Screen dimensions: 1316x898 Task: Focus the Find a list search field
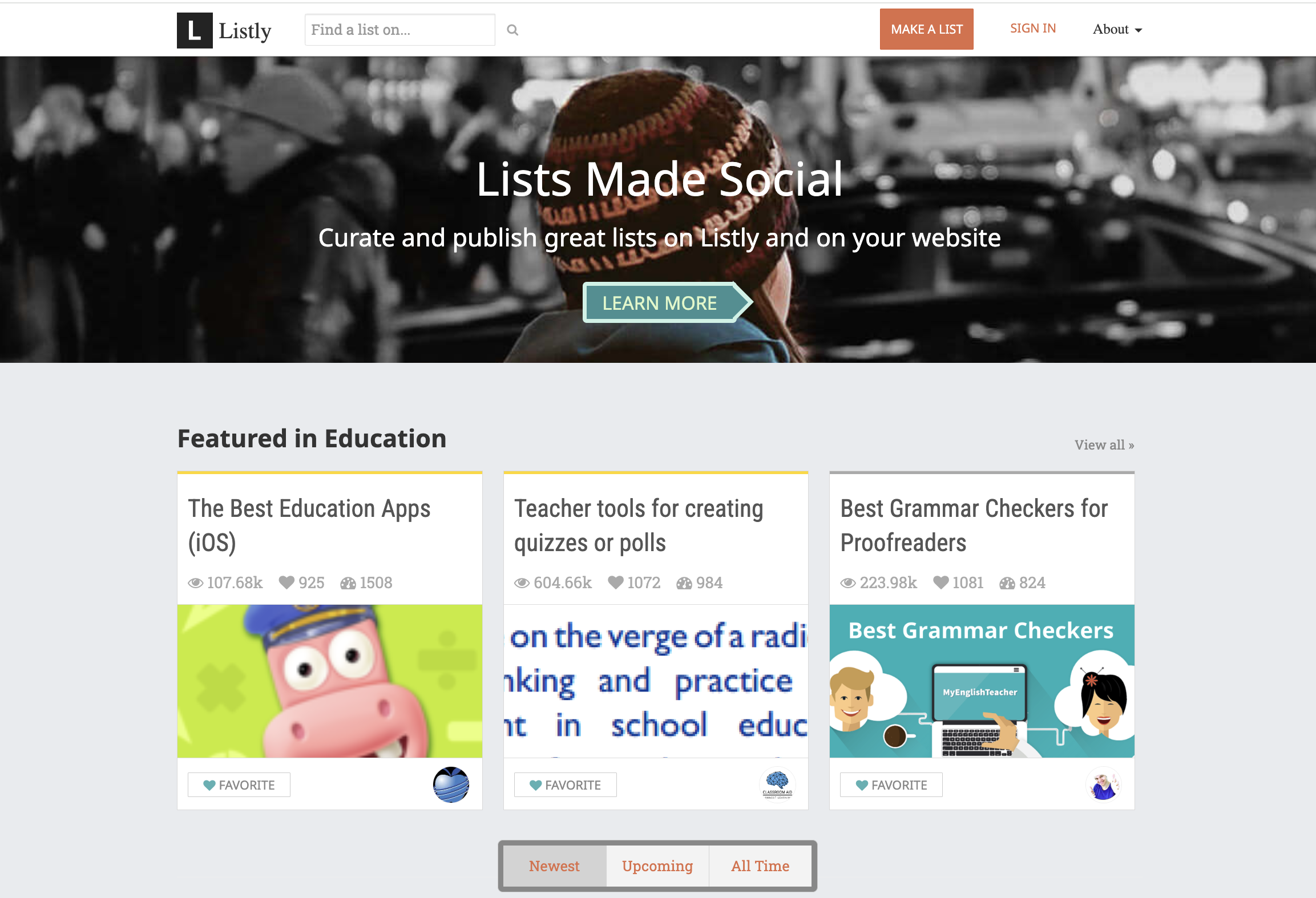click(x=400, y=30)
